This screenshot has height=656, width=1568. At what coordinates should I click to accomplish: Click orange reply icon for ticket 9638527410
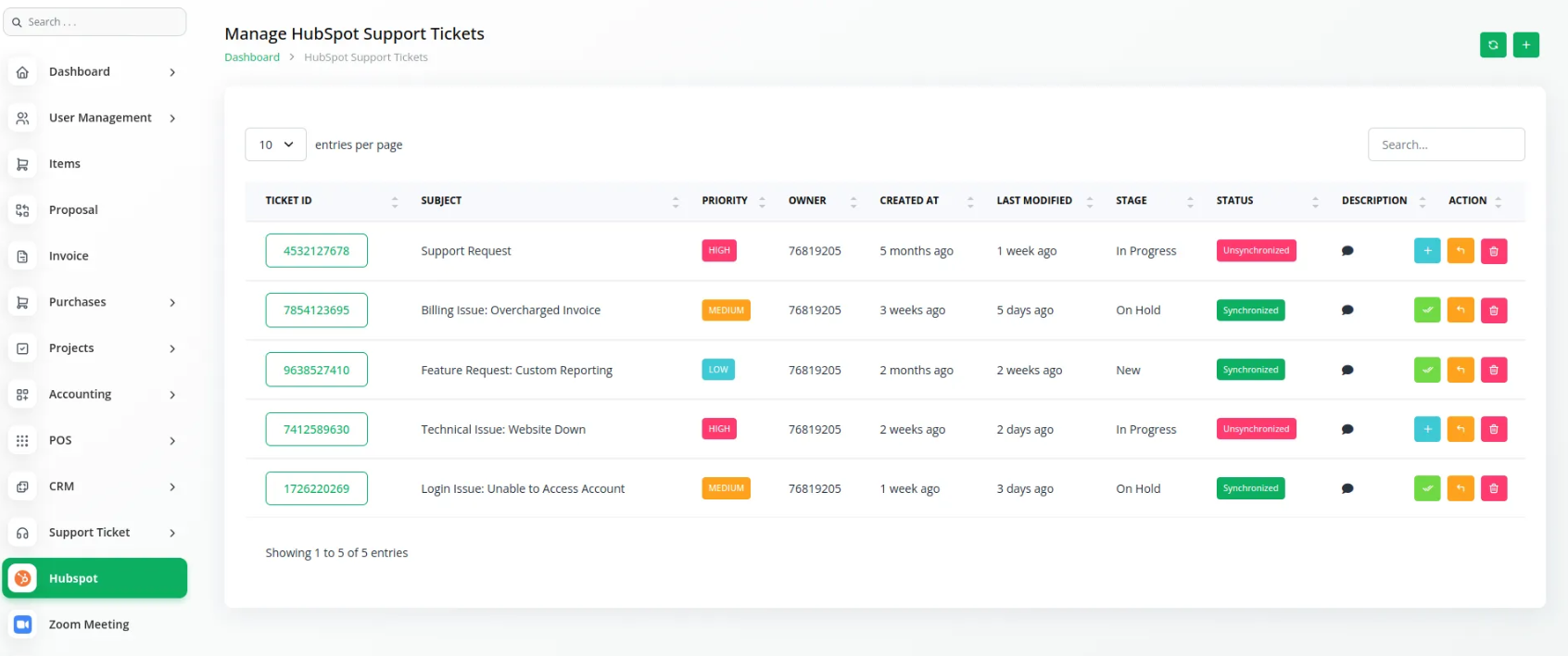[x=1461, y=370]
